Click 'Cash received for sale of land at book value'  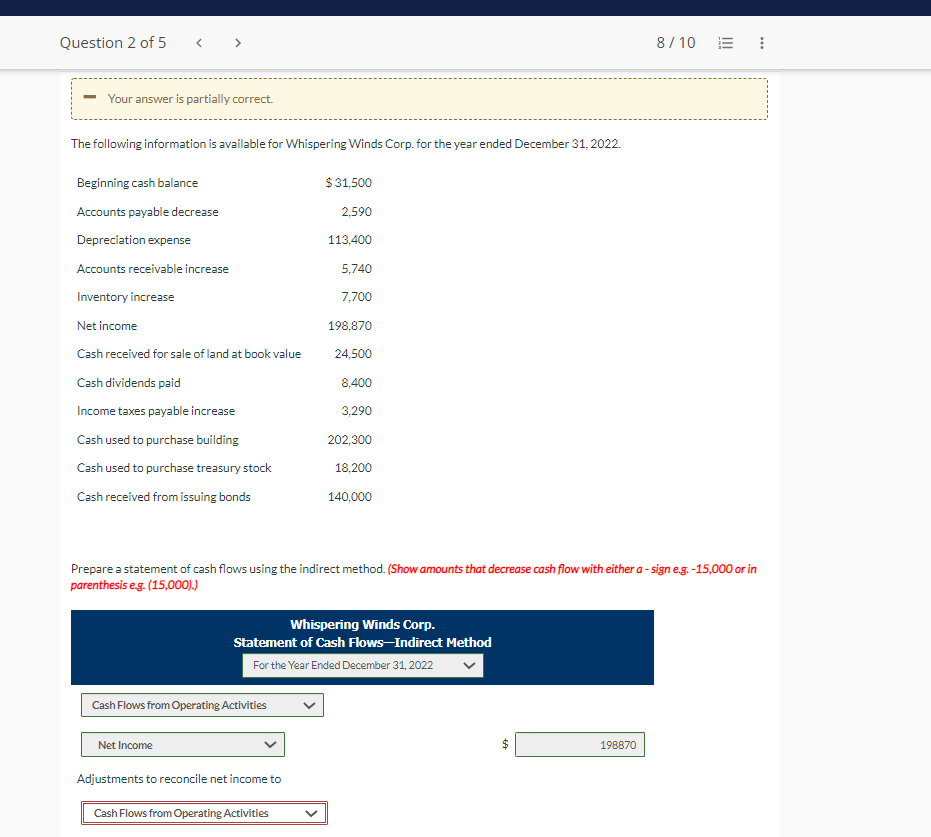point(189,354)
